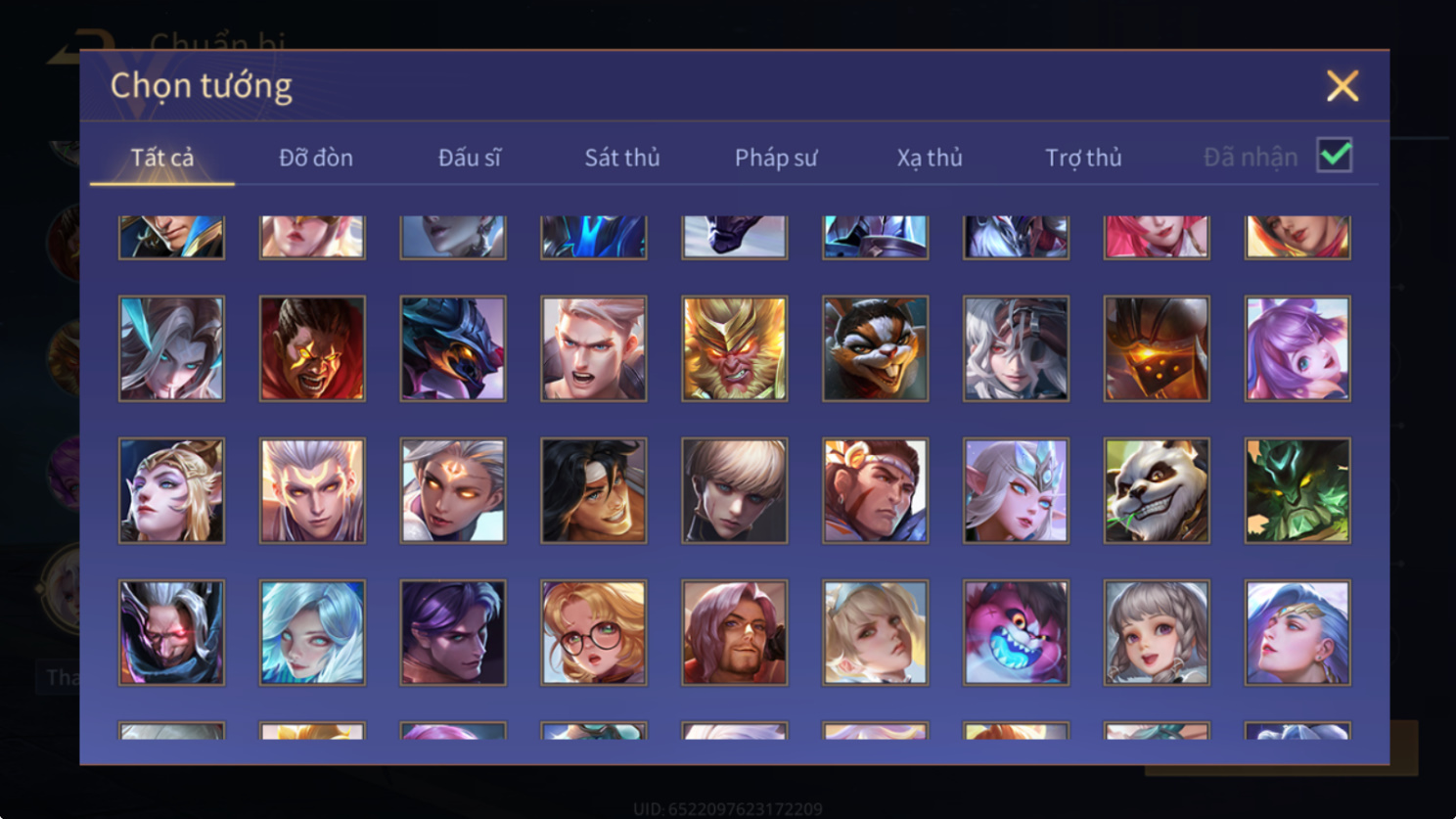Toggle the Đã nhận checkbox
Screen dimensions: 1456x819
(1335, 156)
